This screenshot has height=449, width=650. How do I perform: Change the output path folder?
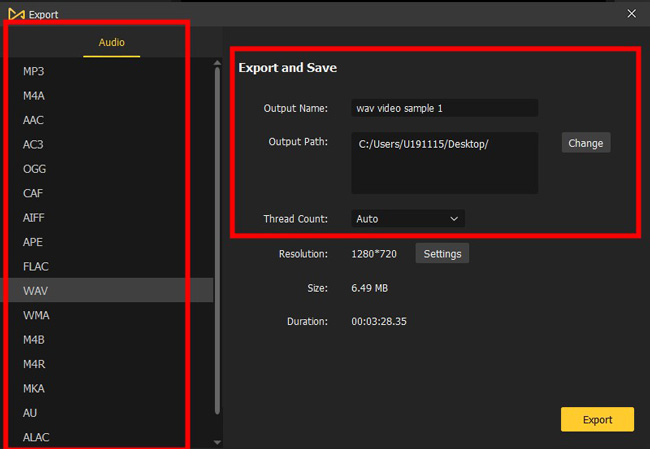pyautogui.click(x=586, y=143)
